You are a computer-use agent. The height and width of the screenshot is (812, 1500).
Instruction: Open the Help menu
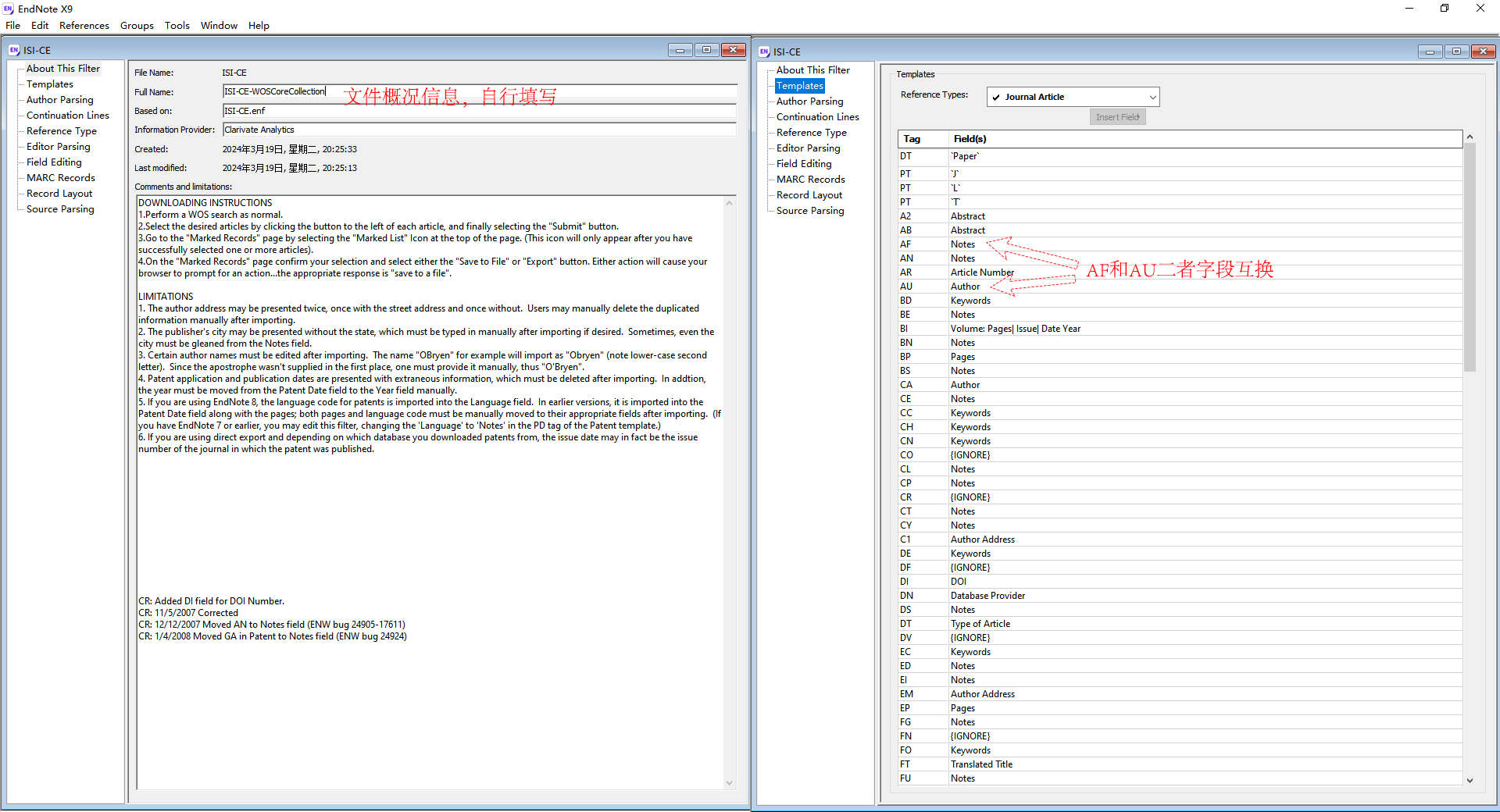pyautogui.click(x=259, y=25)
